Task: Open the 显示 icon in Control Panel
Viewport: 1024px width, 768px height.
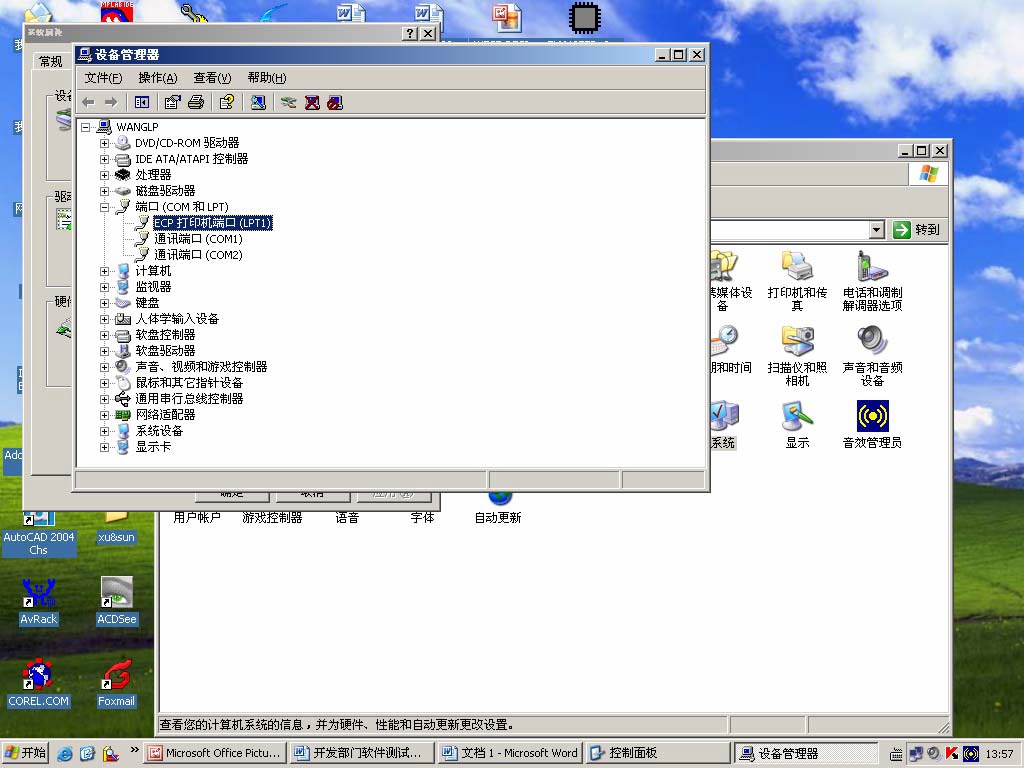Action: 797,424
